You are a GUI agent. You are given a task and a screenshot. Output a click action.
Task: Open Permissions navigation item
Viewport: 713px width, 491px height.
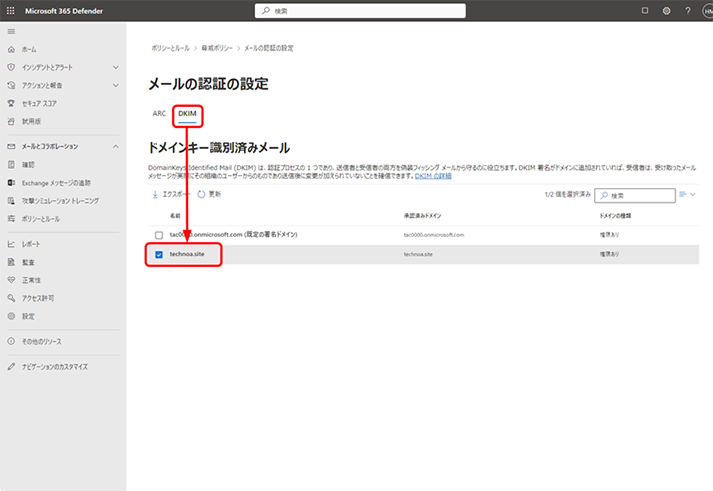pos(38,298)
